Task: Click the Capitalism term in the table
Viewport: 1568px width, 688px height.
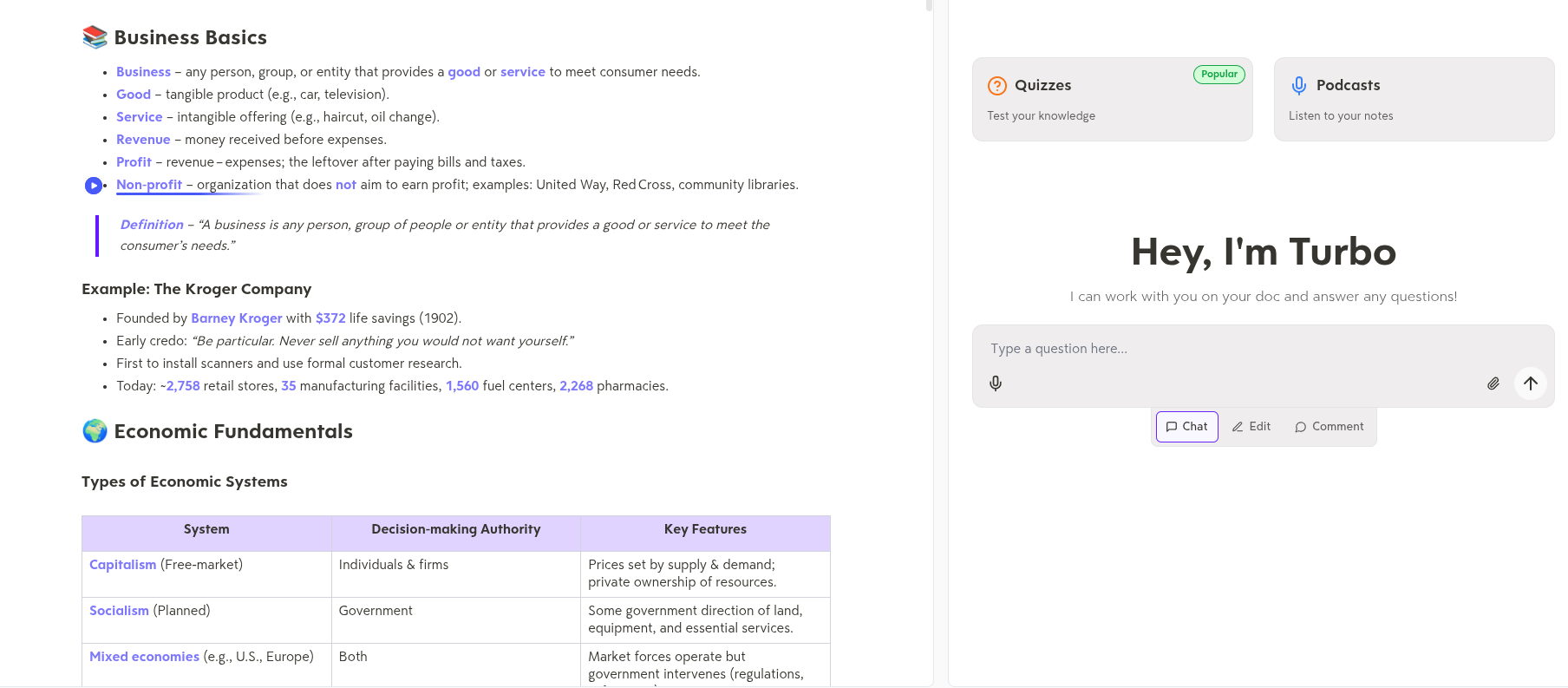Action: pos(123,565)
